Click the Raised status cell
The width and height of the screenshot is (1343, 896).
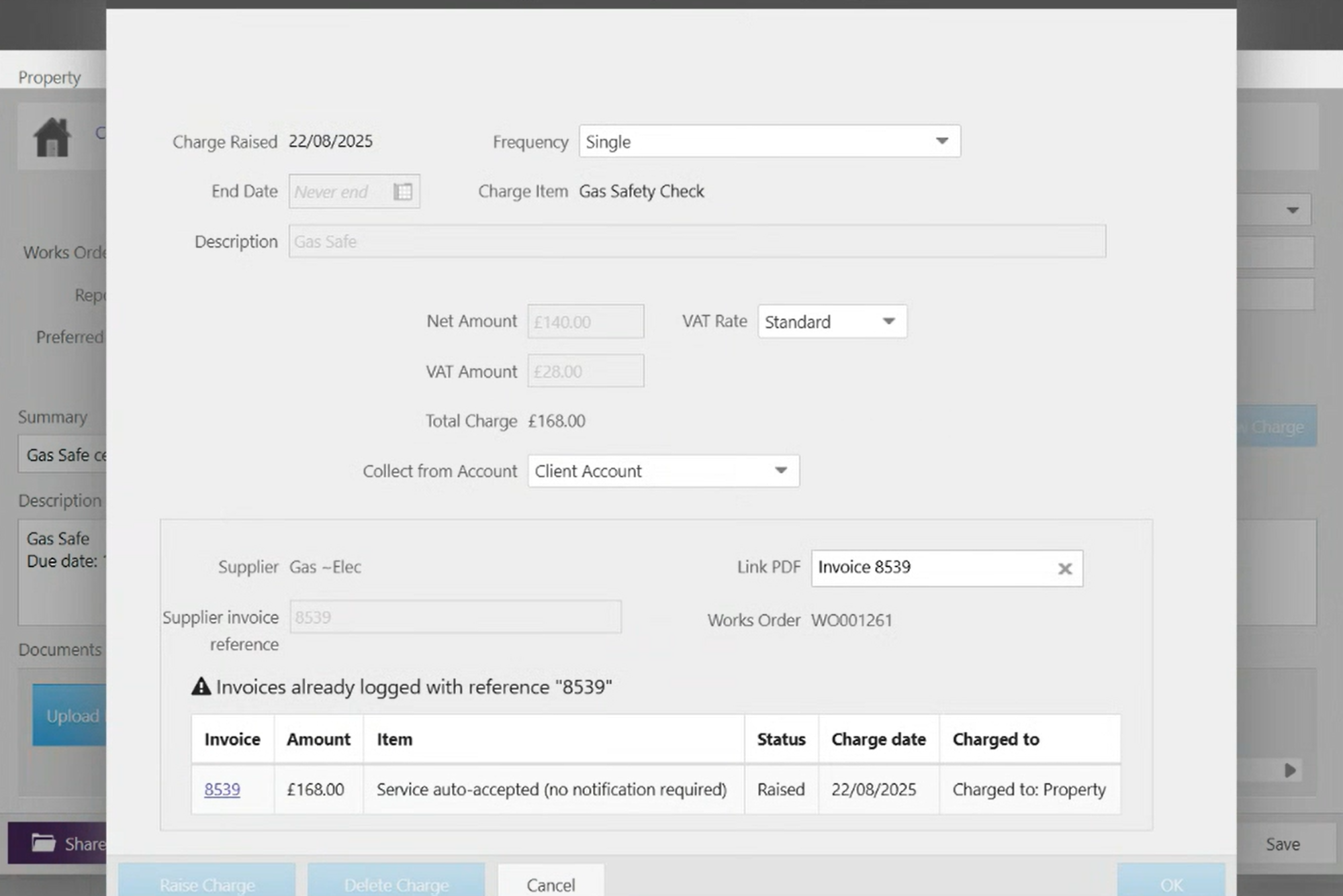click(x=781, y=789)
